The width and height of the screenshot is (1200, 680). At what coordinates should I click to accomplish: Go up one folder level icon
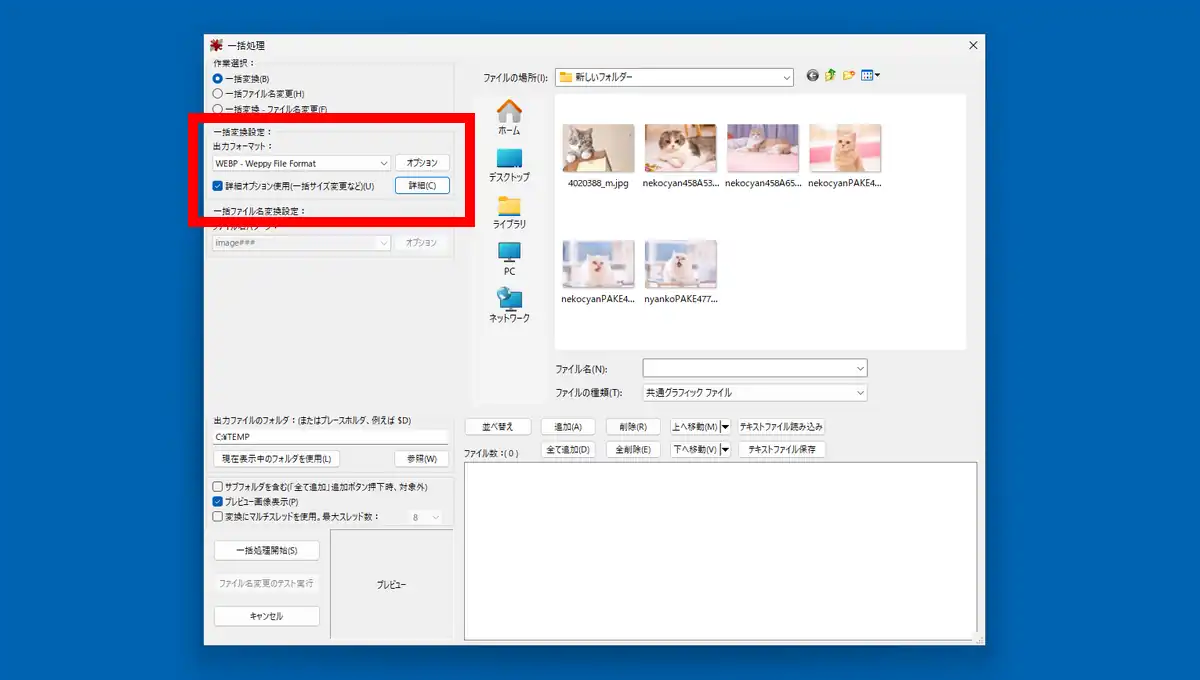[x=830, y=76]
